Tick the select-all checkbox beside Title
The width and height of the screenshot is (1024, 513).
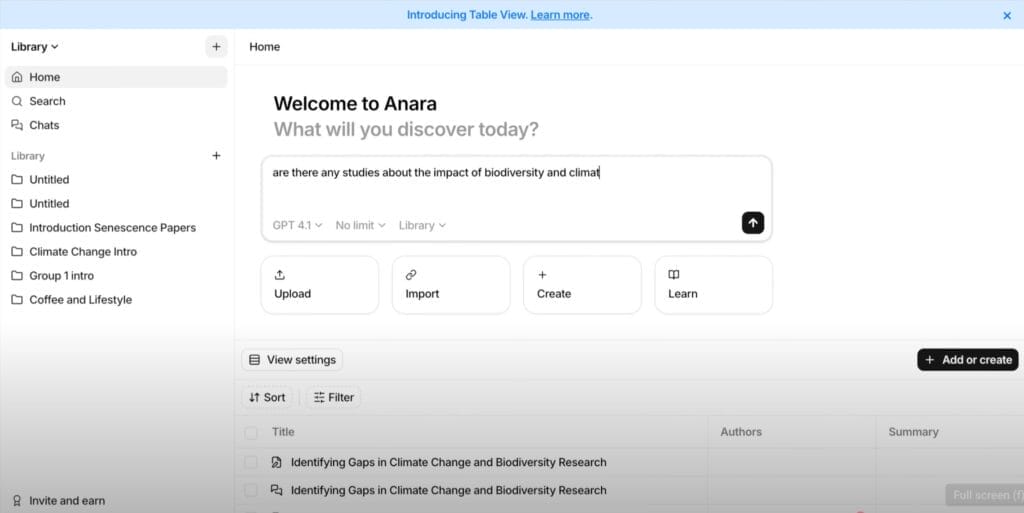(x=251, y=432)
